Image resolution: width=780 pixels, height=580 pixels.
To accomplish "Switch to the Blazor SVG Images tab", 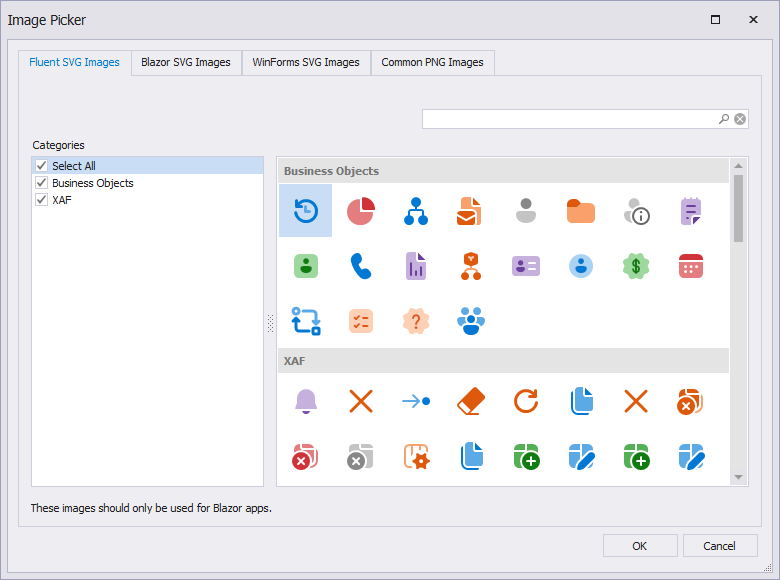I will pos(186,62).
